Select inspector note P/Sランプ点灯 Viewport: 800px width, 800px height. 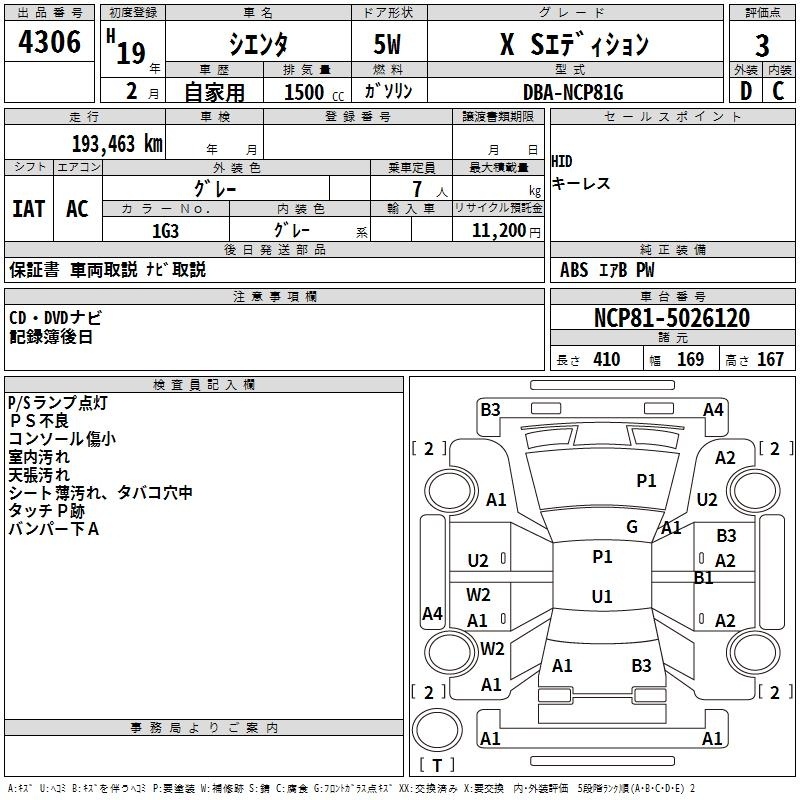(58, 403)
